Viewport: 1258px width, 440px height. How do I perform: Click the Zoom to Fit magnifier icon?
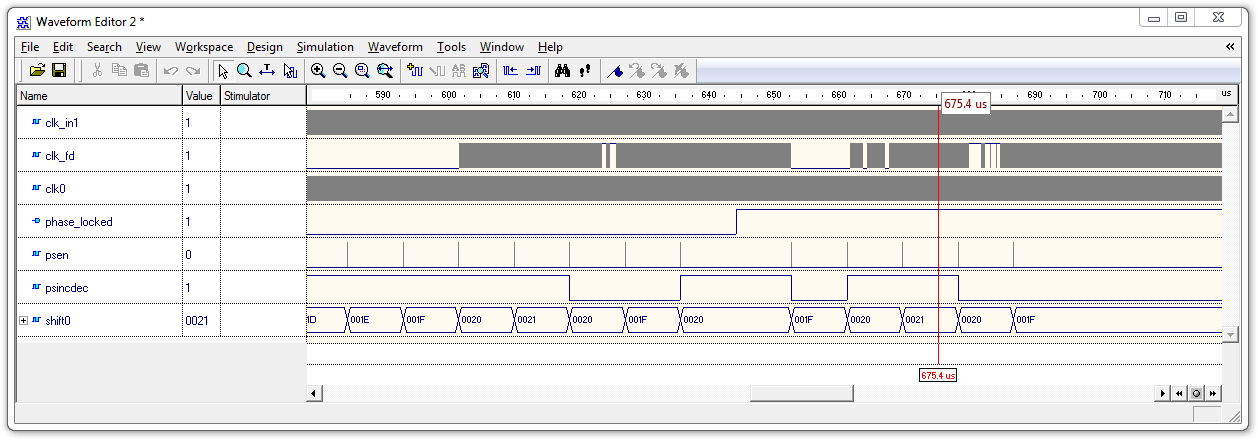point(362,71)
